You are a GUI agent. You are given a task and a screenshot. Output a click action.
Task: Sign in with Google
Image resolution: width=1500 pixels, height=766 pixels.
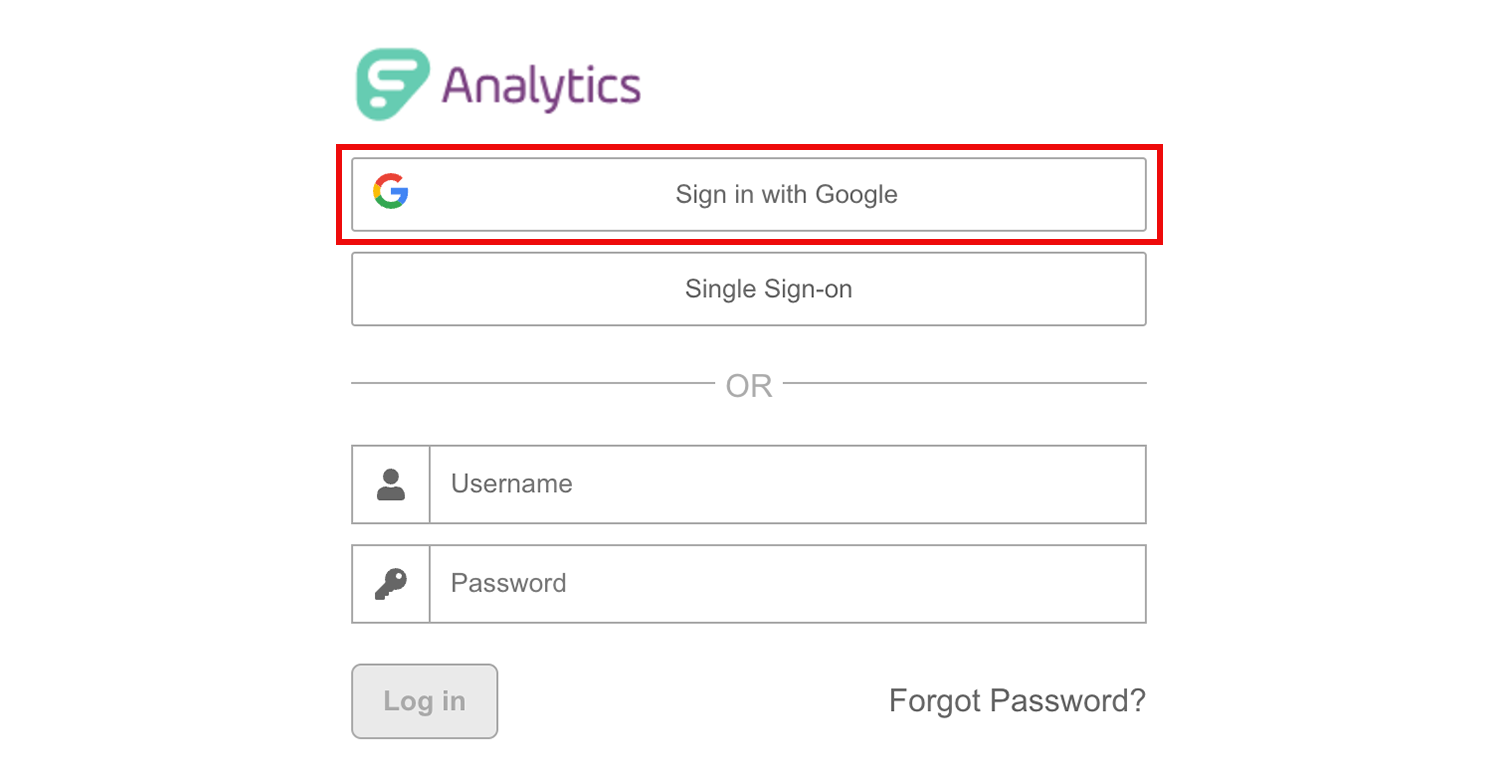tap(749, 194)
